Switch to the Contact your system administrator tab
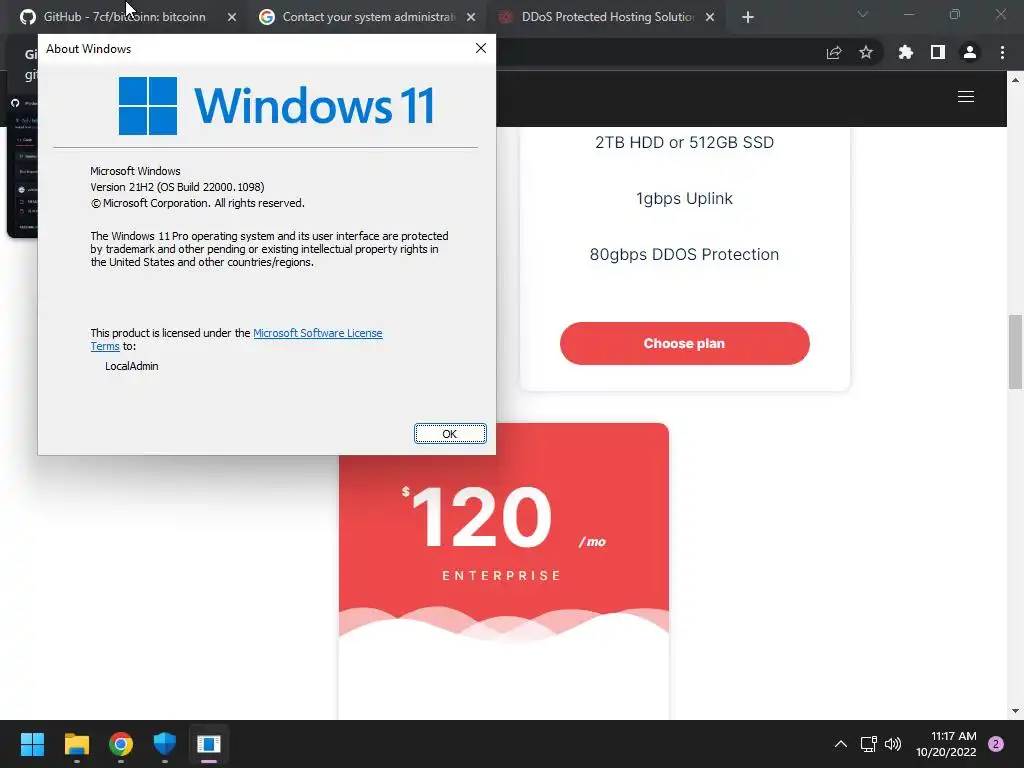1024x768 pixels. pos(369,17)
